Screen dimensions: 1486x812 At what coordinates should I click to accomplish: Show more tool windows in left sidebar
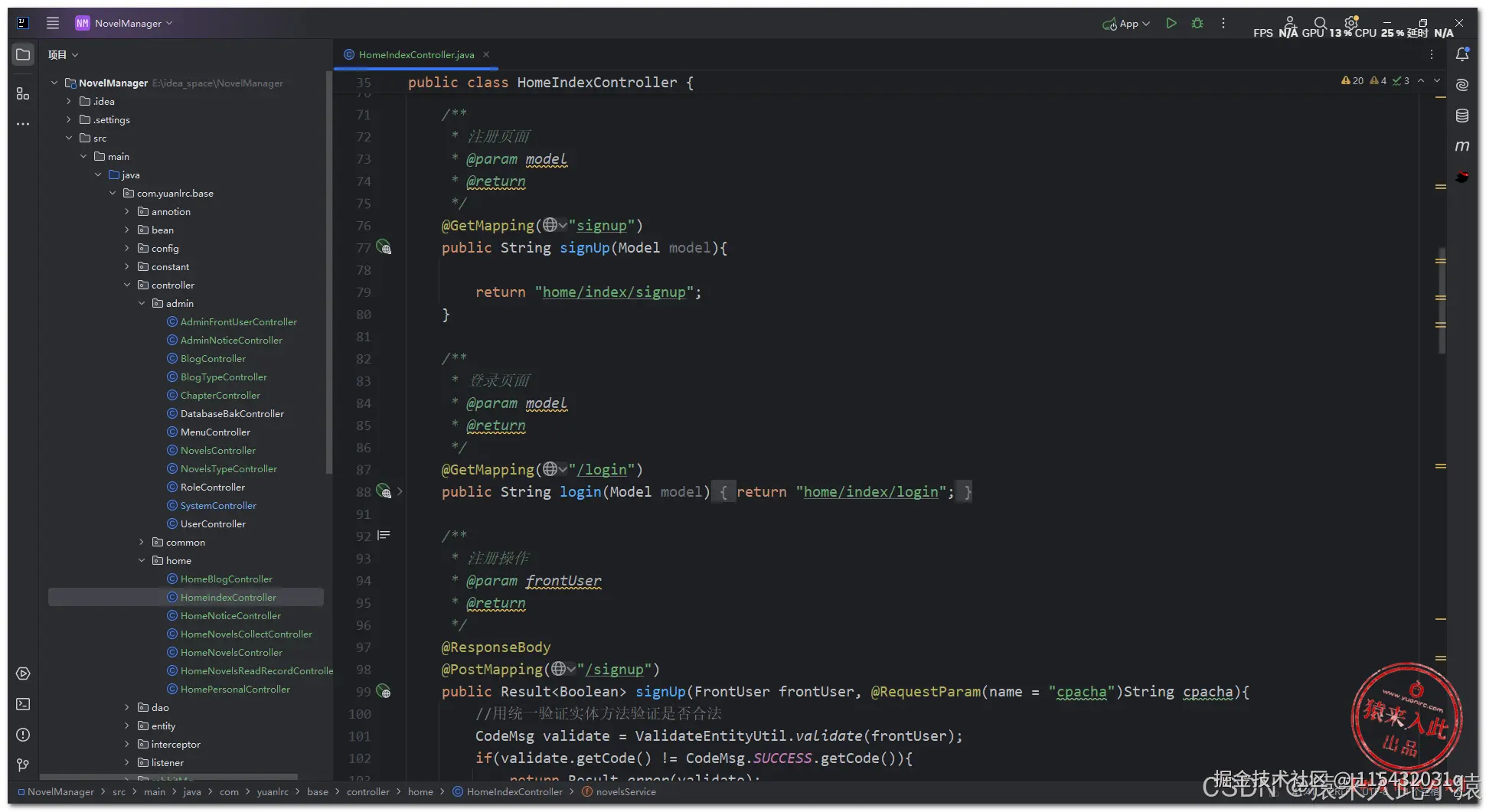pos(23,124)
